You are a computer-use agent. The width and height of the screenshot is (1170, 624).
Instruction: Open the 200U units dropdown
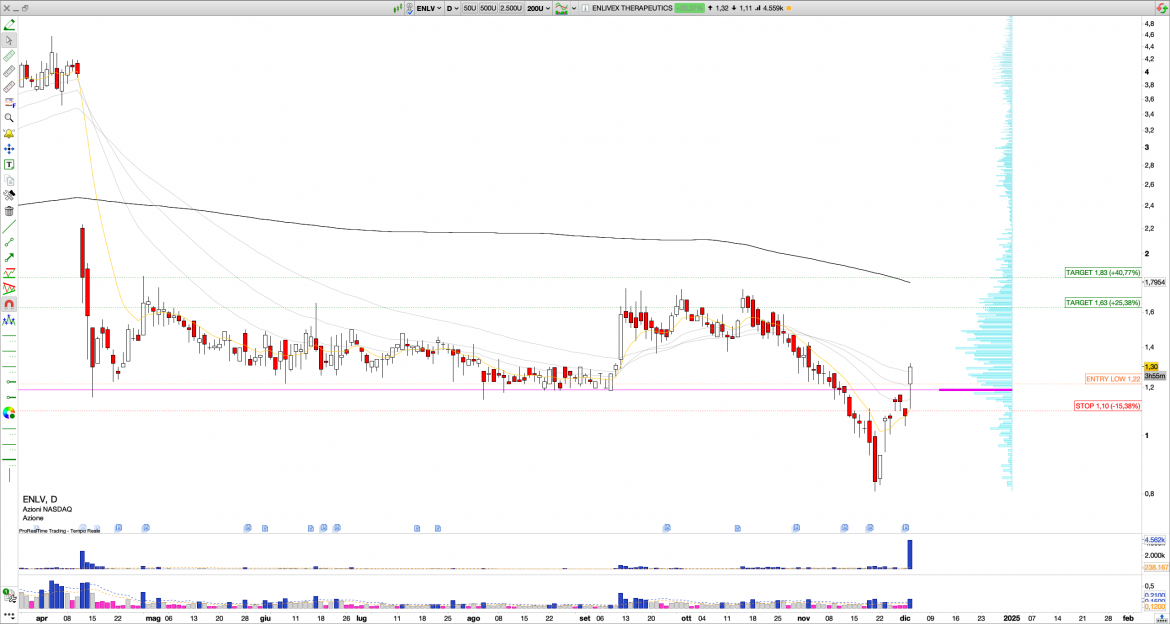[x=537, y=8]
